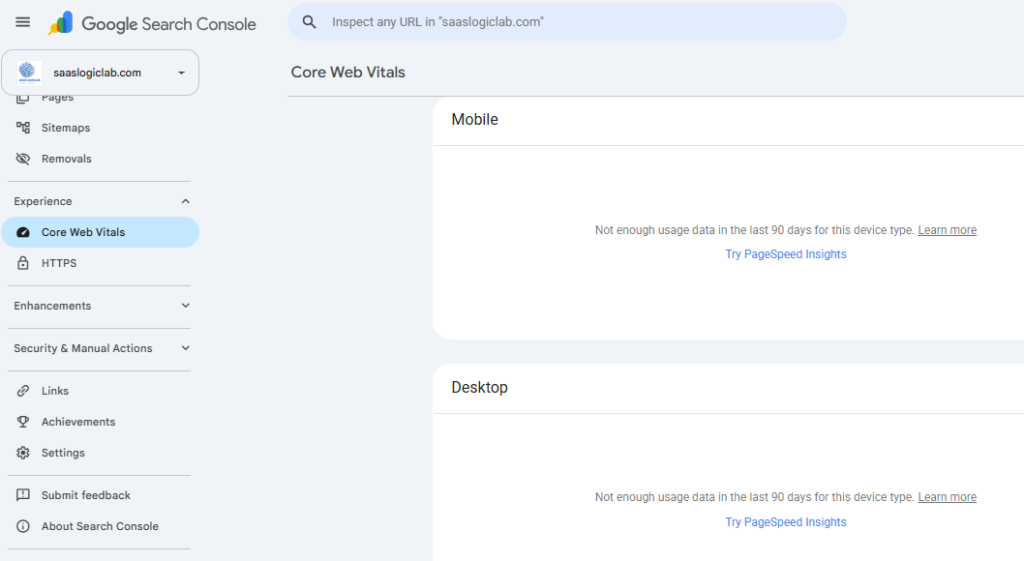Focus the Inspect any URL search field
This screenshot has width=1024, height=561.
(567, 22)
